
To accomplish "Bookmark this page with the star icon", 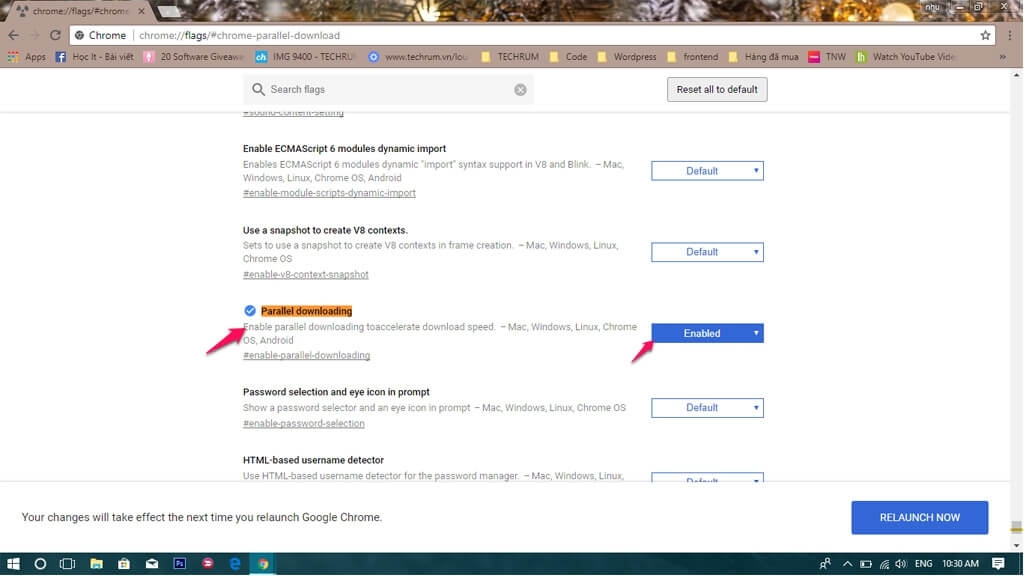I will coord(985,35).
